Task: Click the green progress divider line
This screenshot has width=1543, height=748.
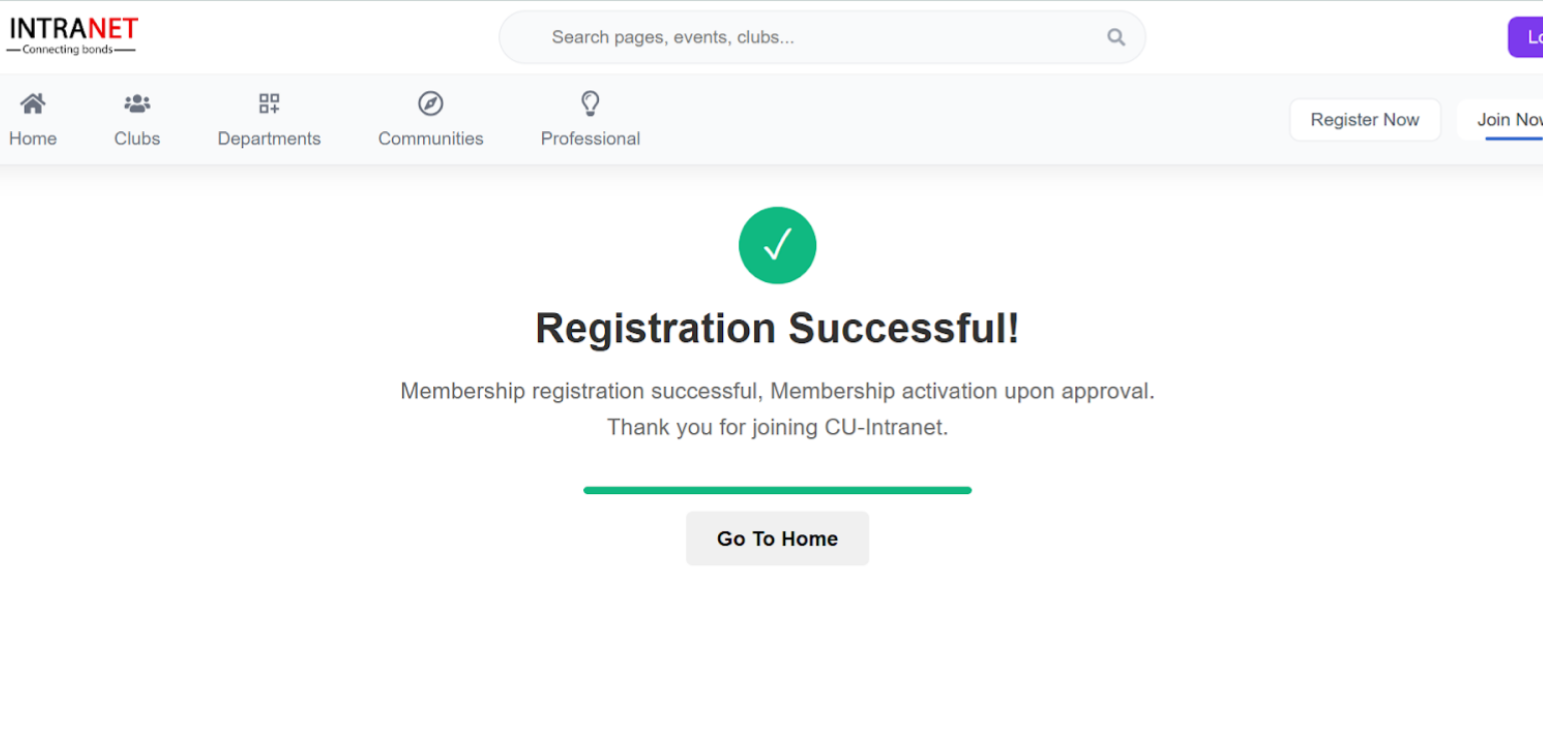Action: [x=777, y=489]
